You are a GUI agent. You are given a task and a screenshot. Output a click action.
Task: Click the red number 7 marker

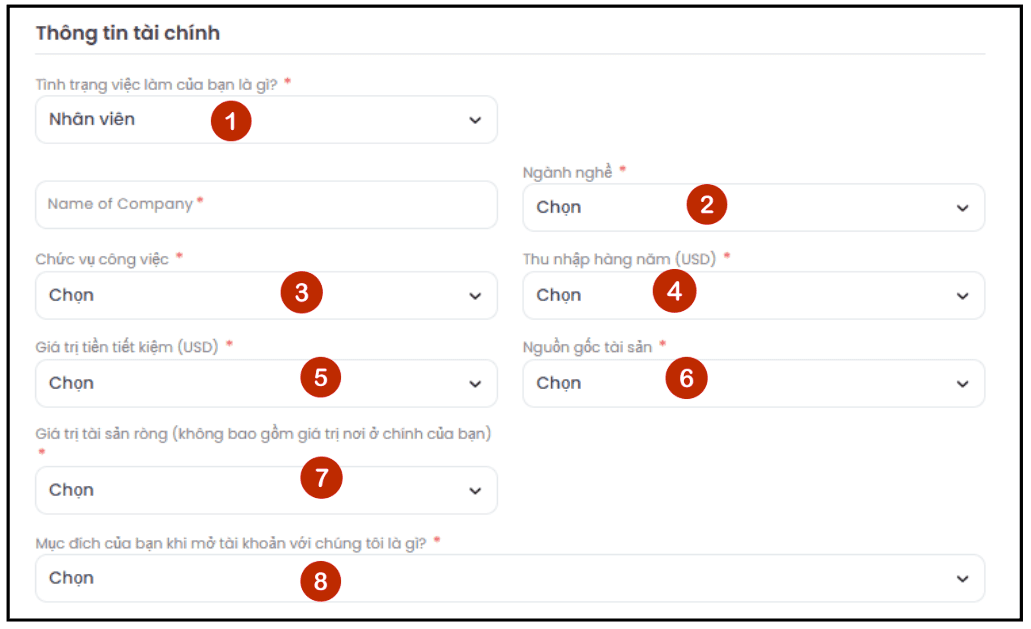pos(322,478)
